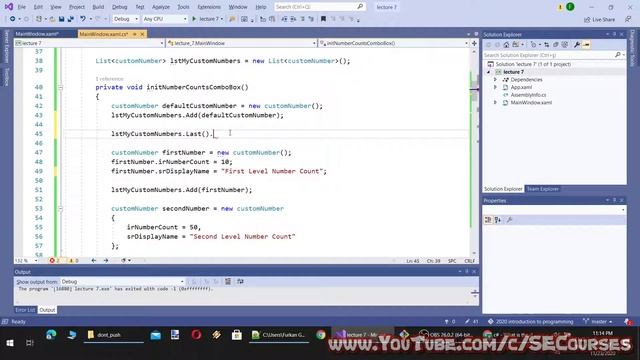Click the left arrow navigation below editor

(x=93, y=260)
